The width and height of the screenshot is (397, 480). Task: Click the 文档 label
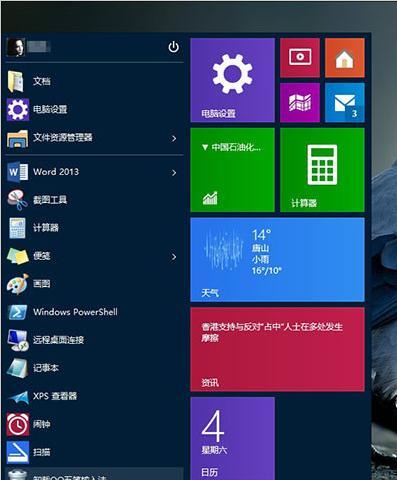(42, 81)
